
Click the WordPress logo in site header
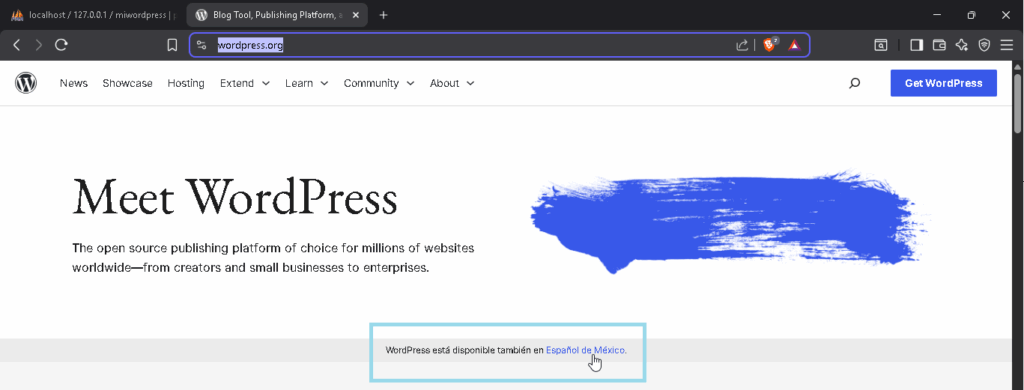26,83
